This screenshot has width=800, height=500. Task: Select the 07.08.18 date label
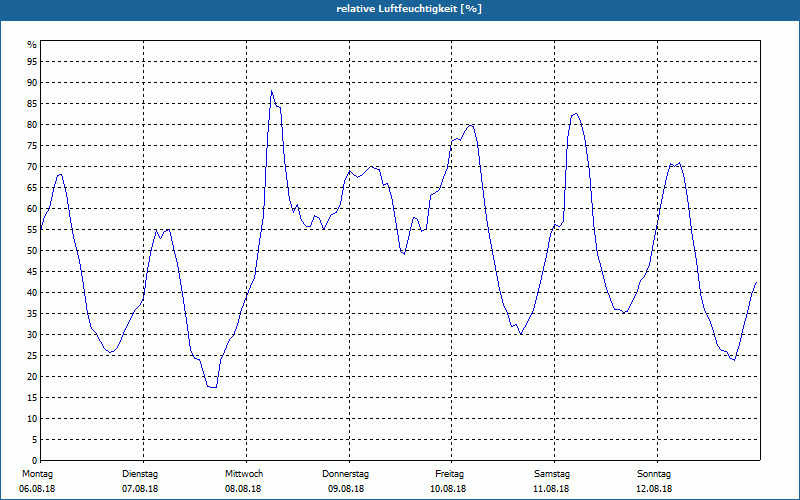coord(140,489)
